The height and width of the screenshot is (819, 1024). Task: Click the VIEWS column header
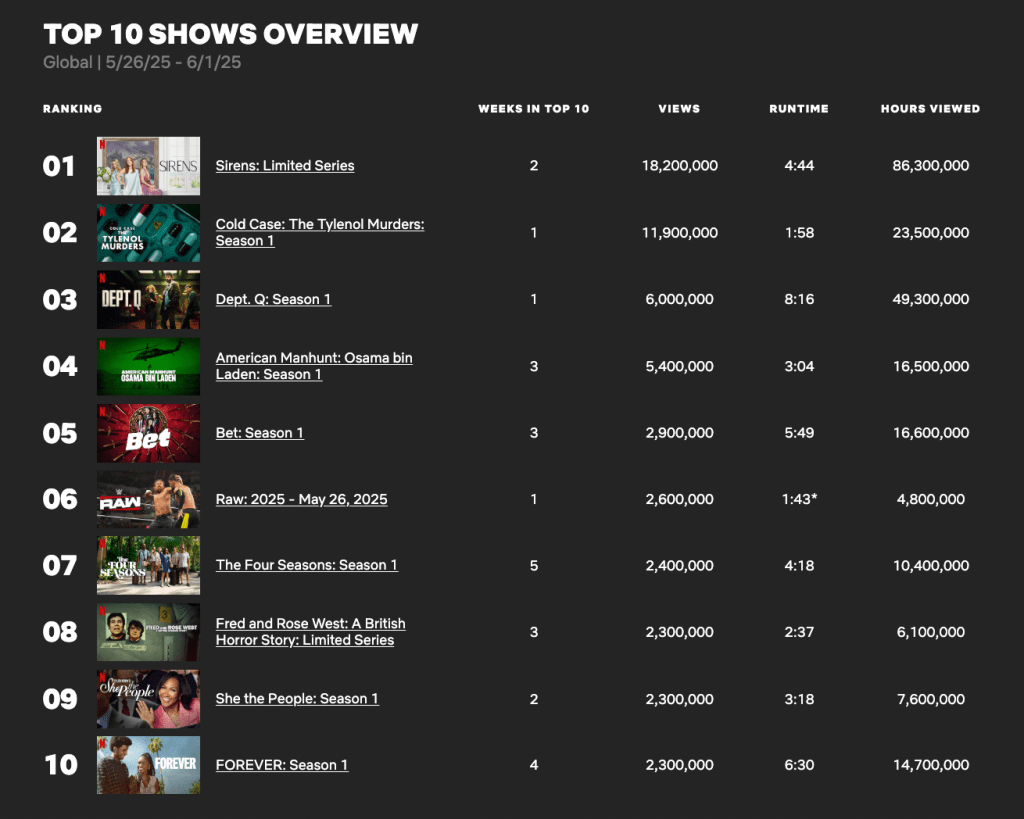point(679,109)
